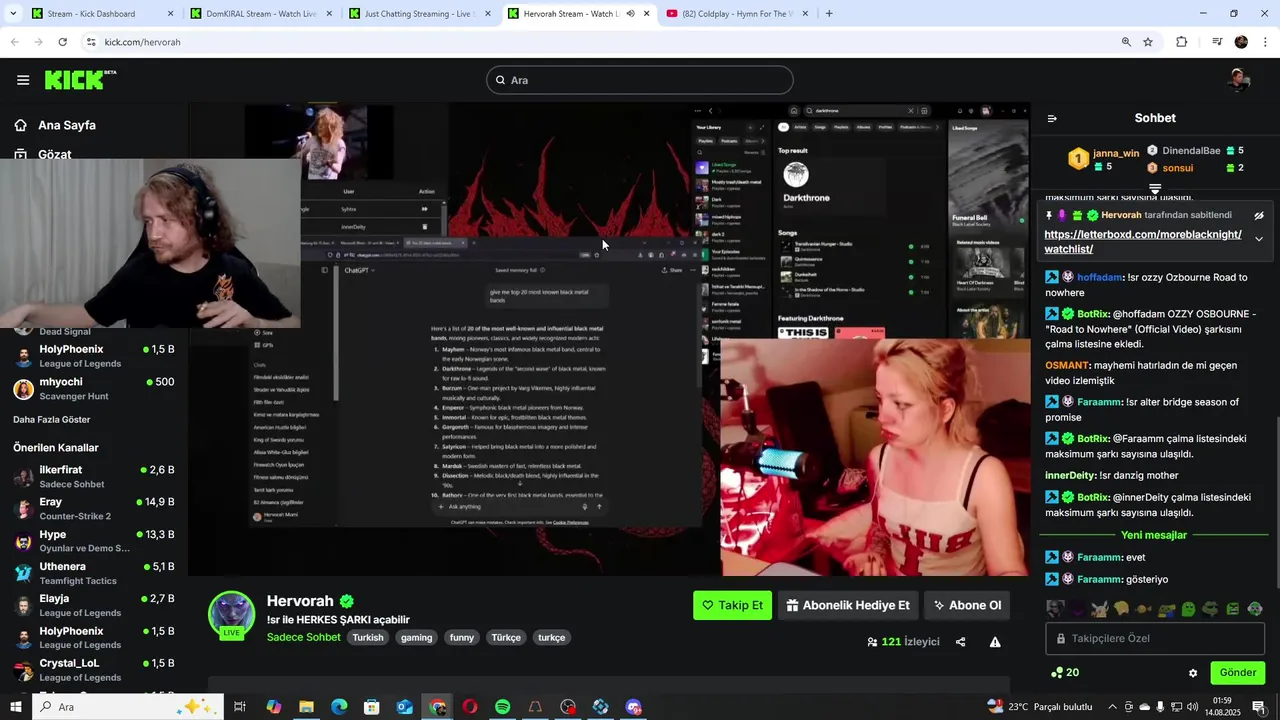Show hidden system tray icons

(1112, 707)
